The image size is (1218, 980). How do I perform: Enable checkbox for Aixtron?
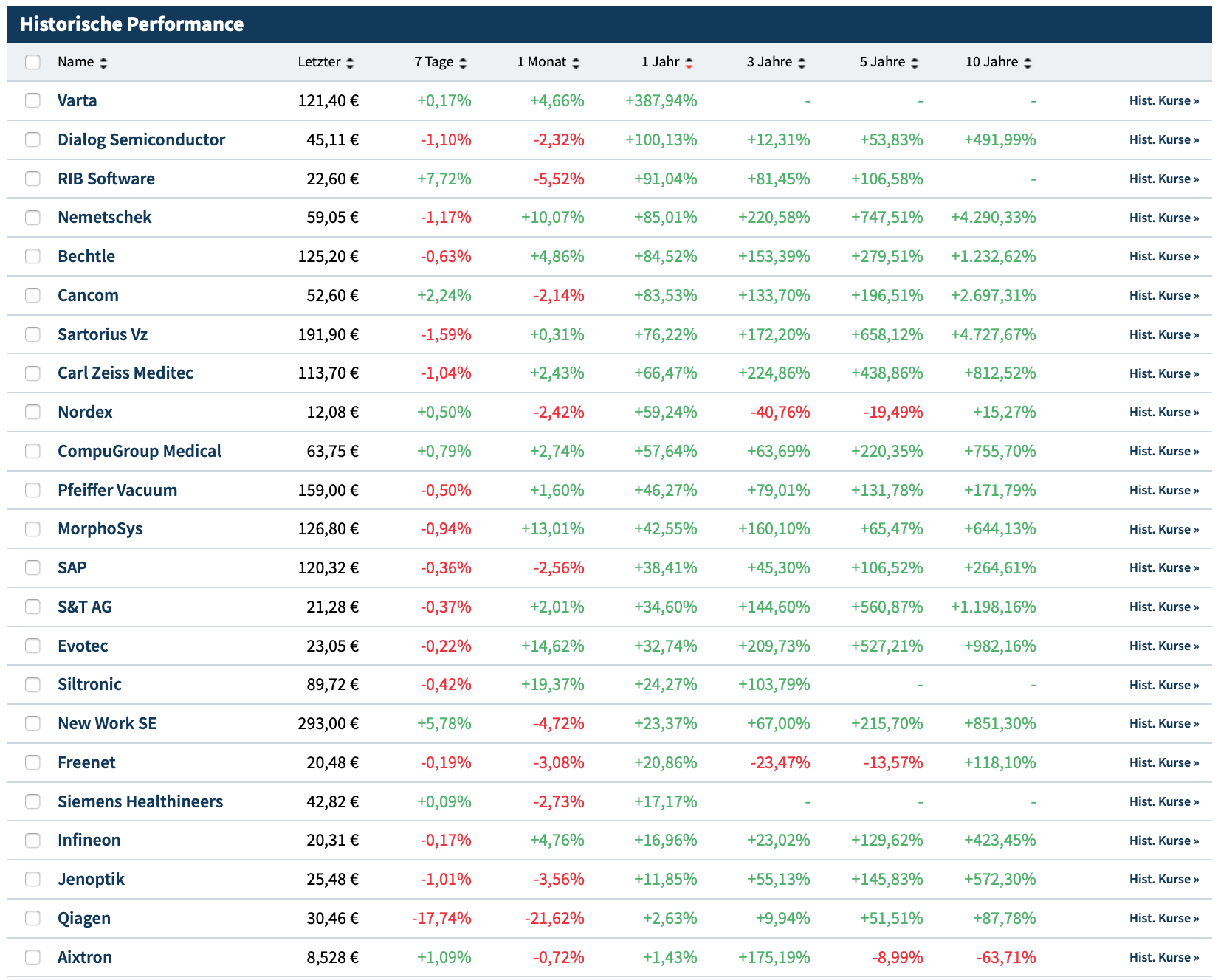pyautogui.click(x=32, y=957)
